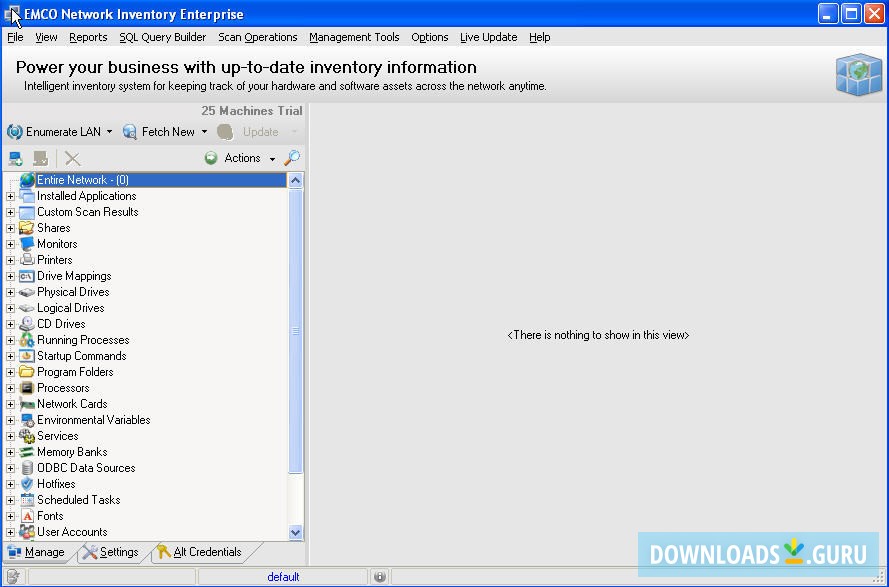
Task: Click the delete X toolbar icon
Action: click(x=73, y=158)
